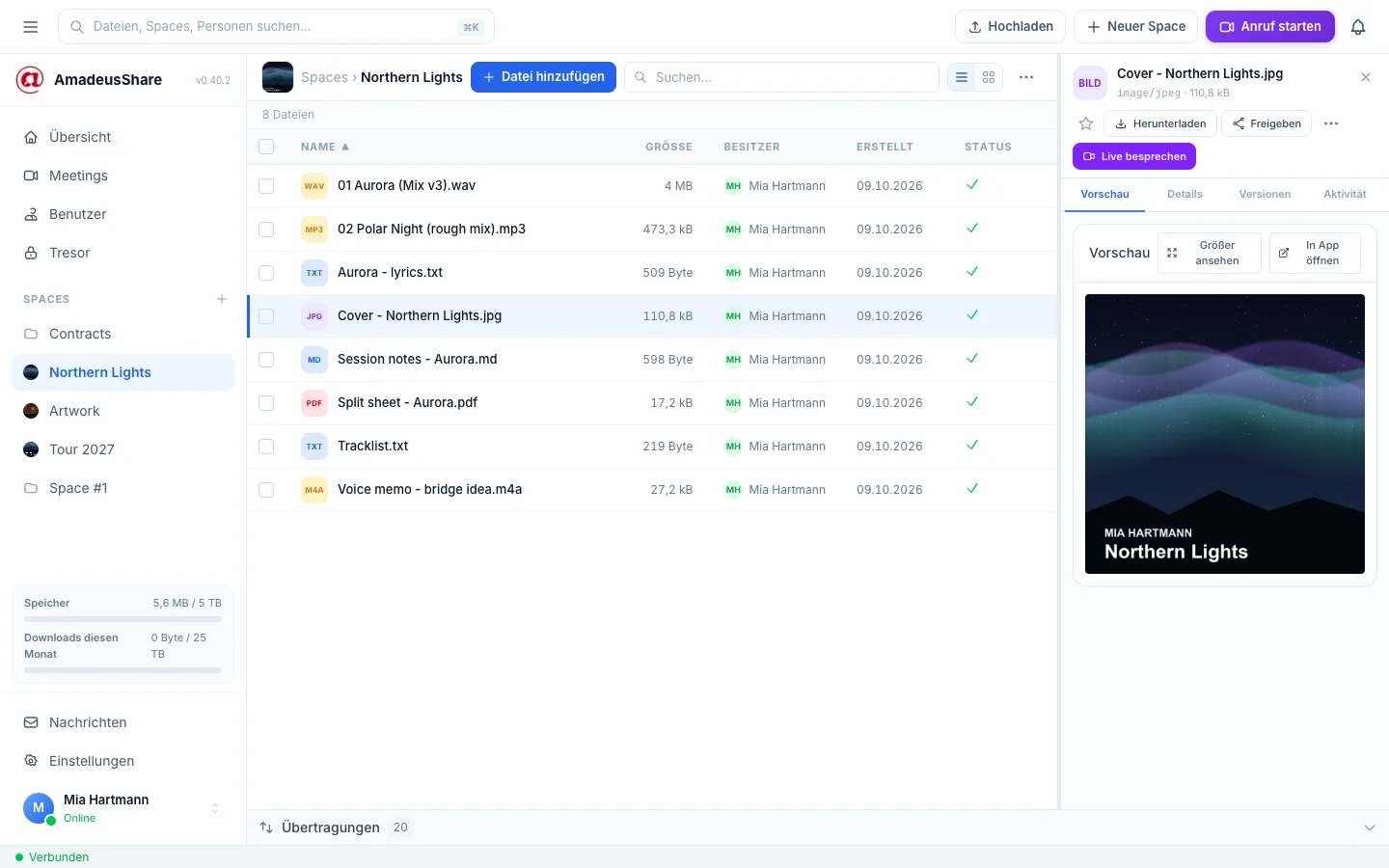Click the Live besprechen button
The image size is (1389, 868).
1134,156
